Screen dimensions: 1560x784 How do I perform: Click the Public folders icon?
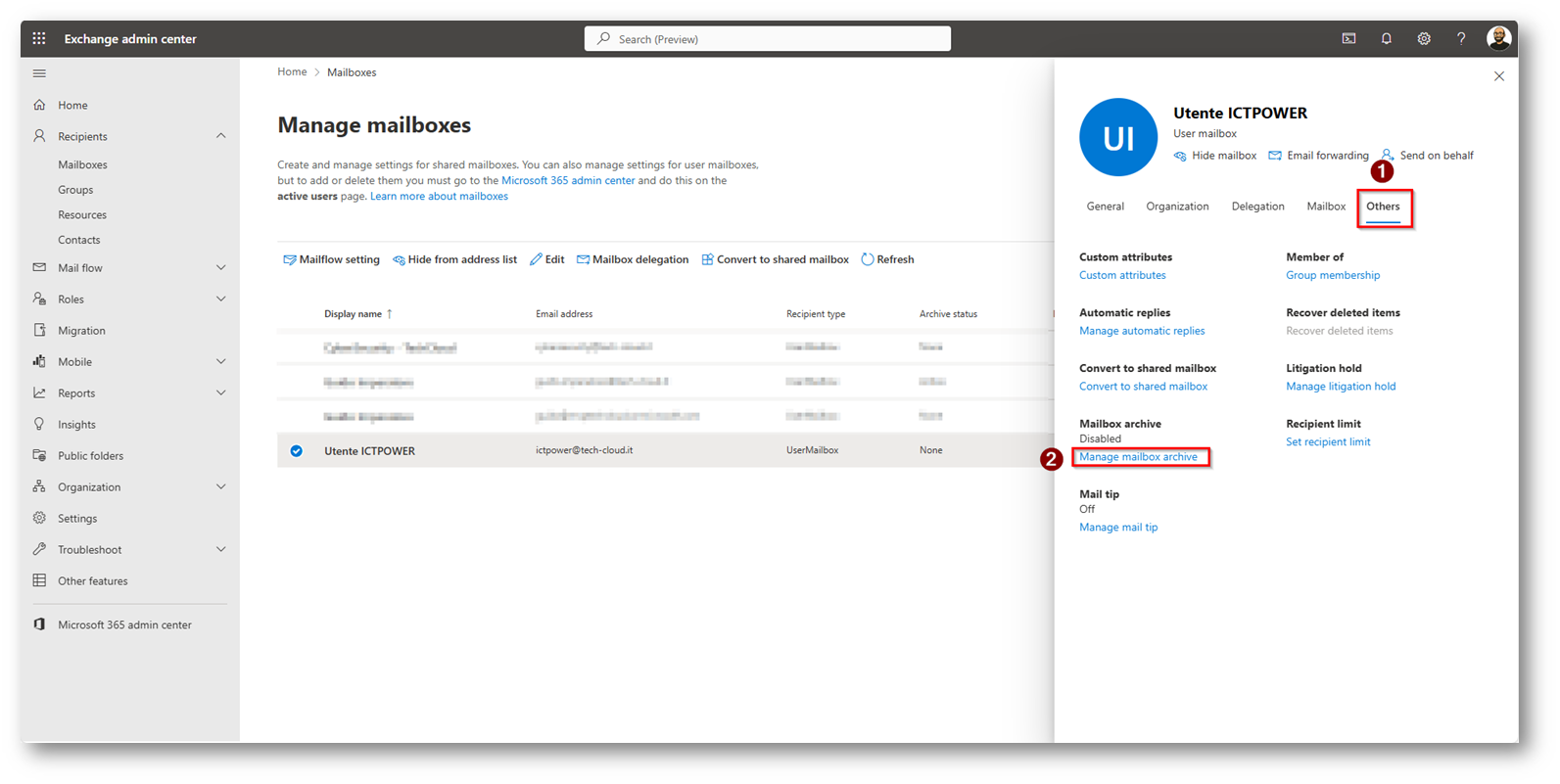point(39,455)
